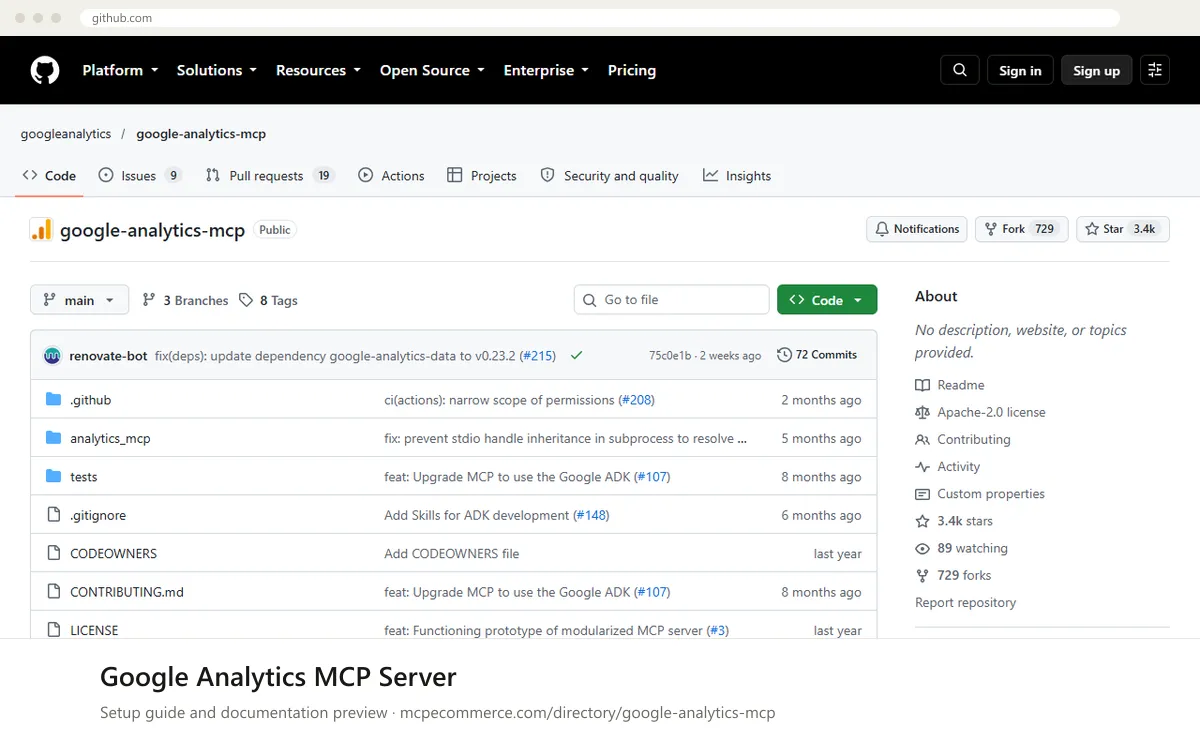
Task: Click the Sign up button
Action: 1097,70
